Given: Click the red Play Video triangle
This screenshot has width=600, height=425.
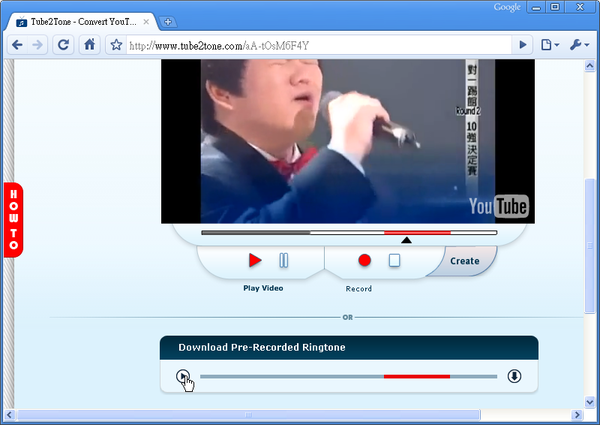Looking at the screenshot, I should click(x=255, y=261).
